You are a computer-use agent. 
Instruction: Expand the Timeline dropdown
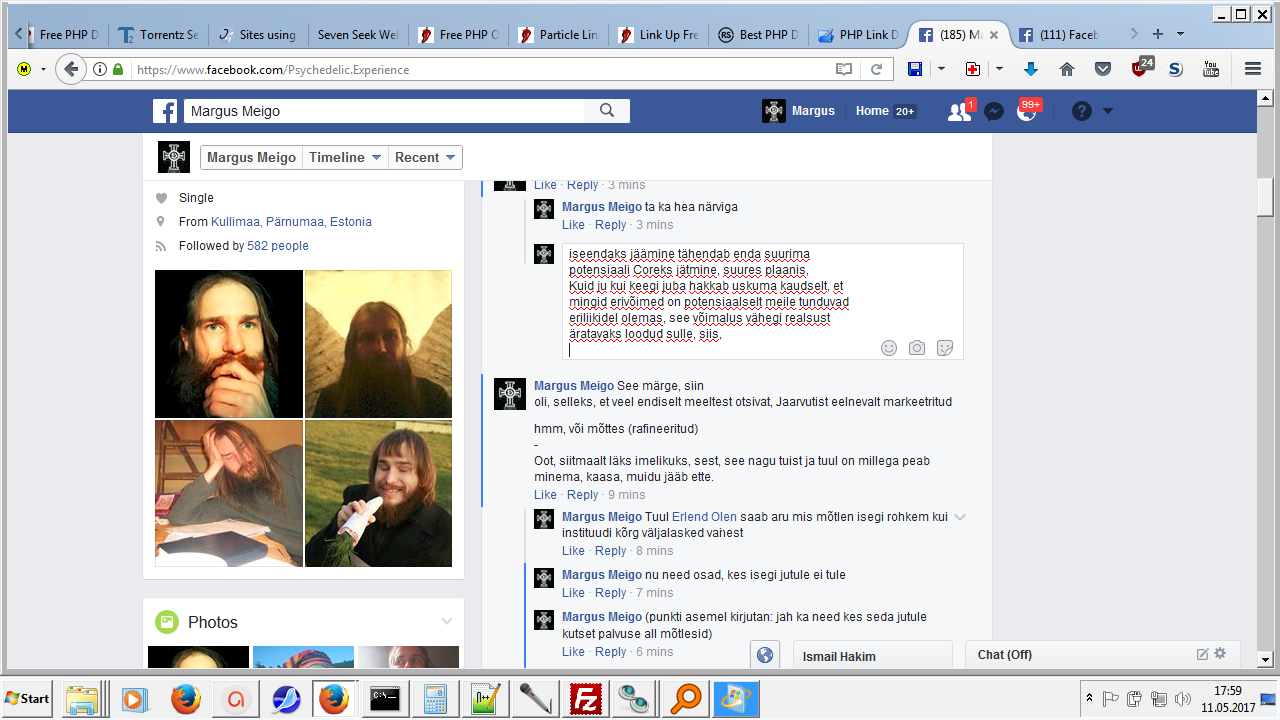click(345, 157)
